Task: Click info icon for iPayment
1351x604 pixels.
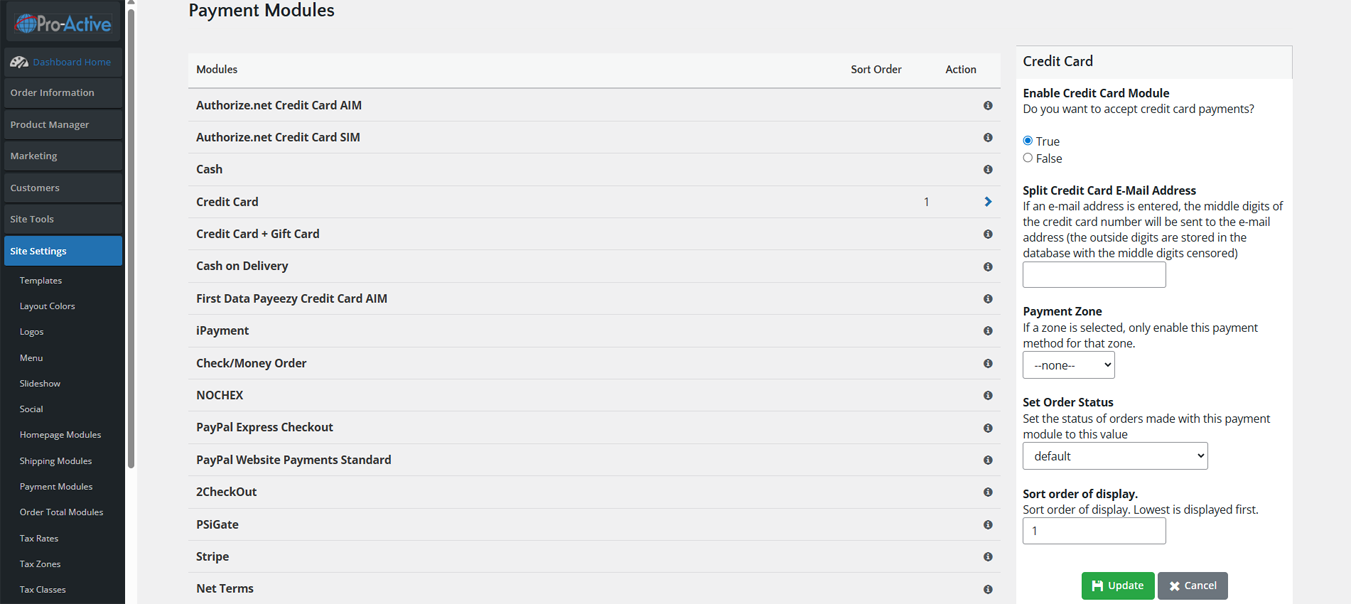Action: [988, 331]
